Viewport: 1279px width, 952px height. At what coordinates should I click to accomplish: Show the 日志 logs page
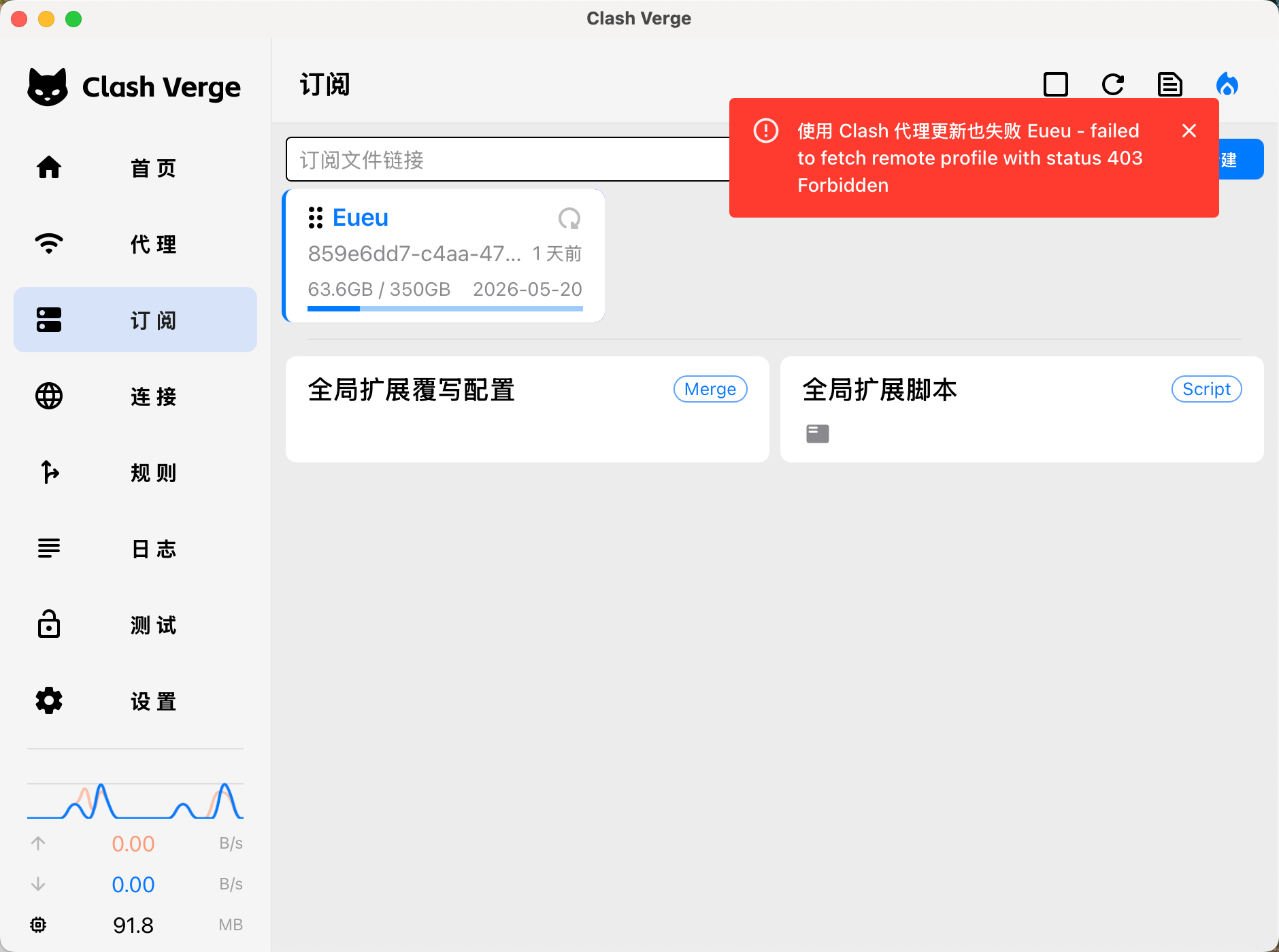click(x=135, y=548)
